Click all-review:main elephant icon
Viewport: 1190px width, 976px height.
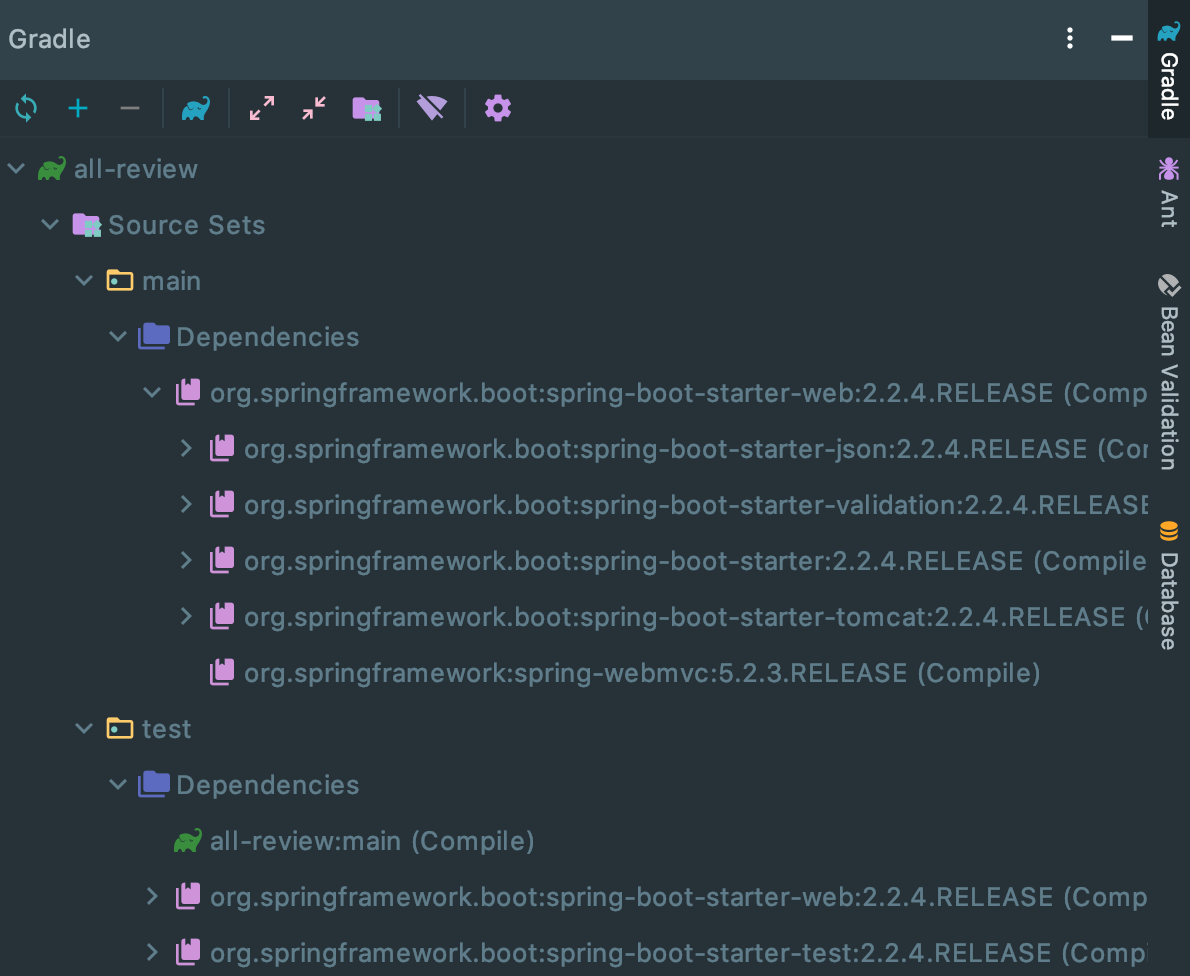pos(187,841)
